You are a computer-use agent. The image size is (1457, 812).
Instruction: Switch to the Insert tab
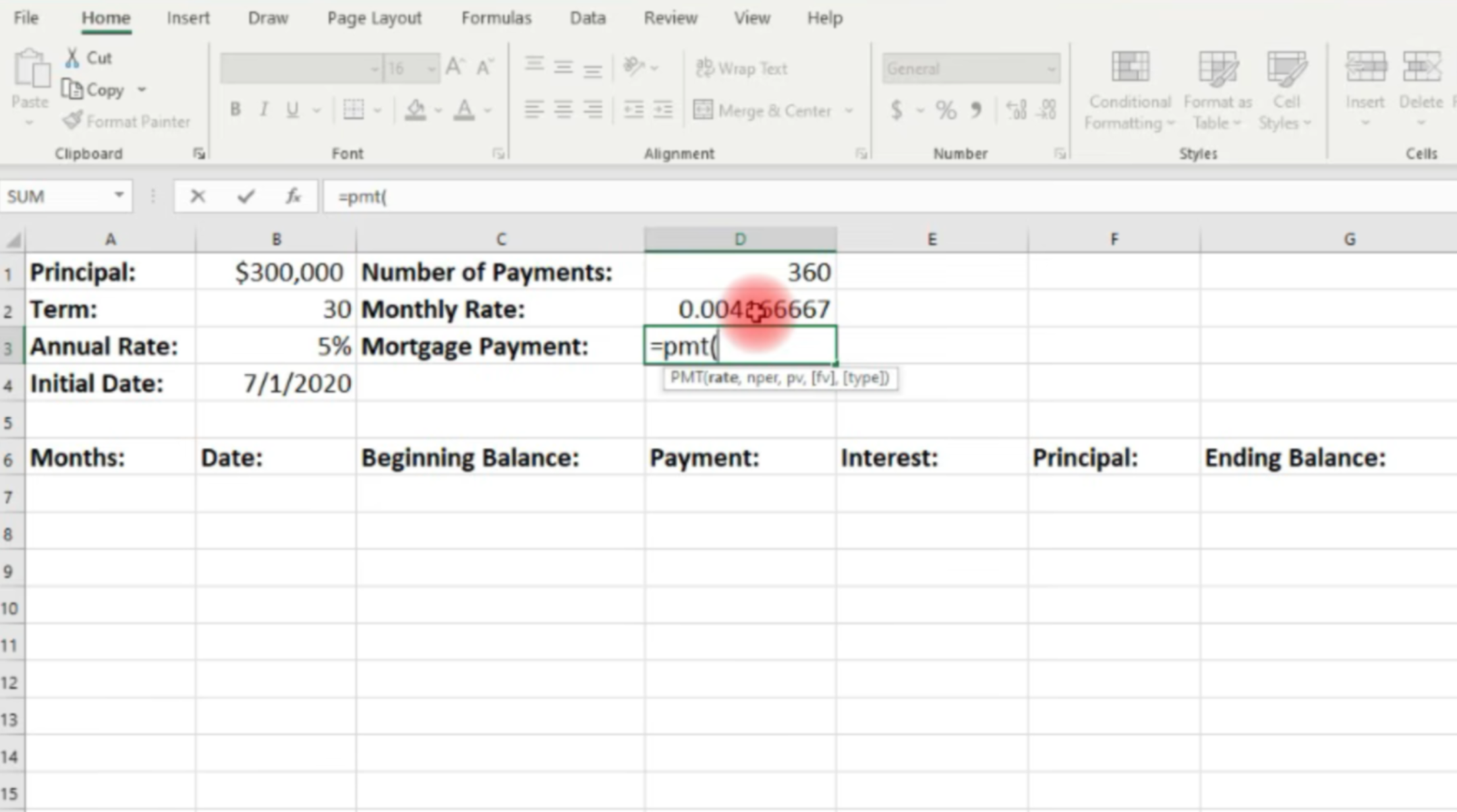click(x=188, y=18)
